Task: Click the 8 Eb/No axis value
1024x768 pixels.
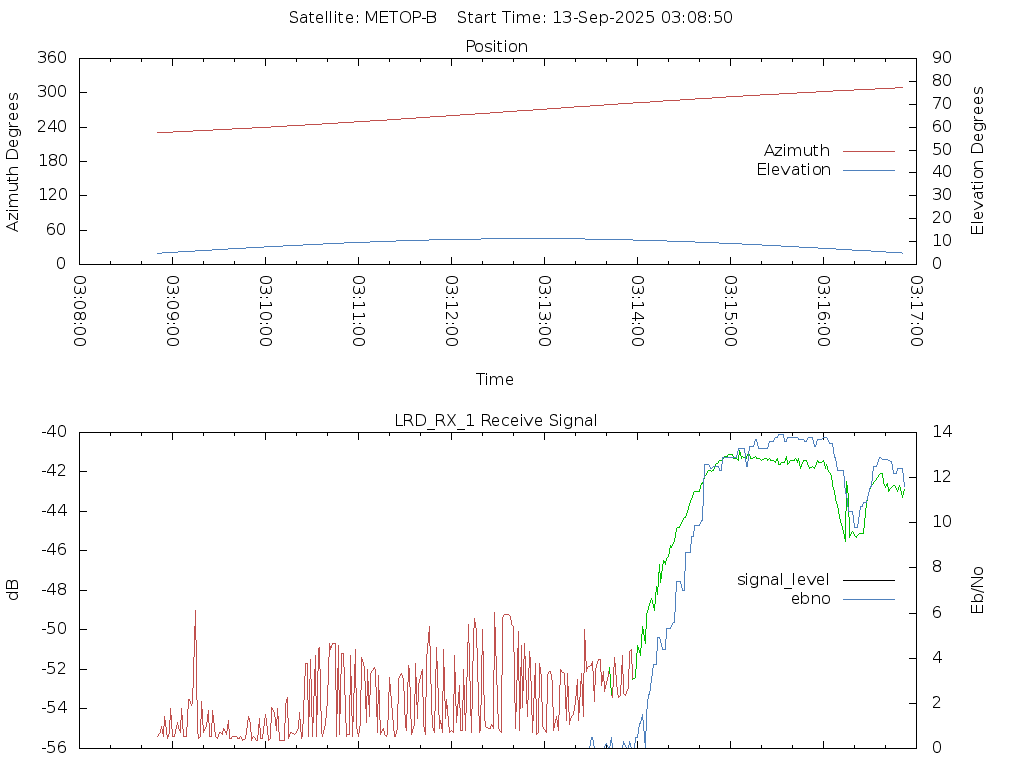Action: point(937,567)
